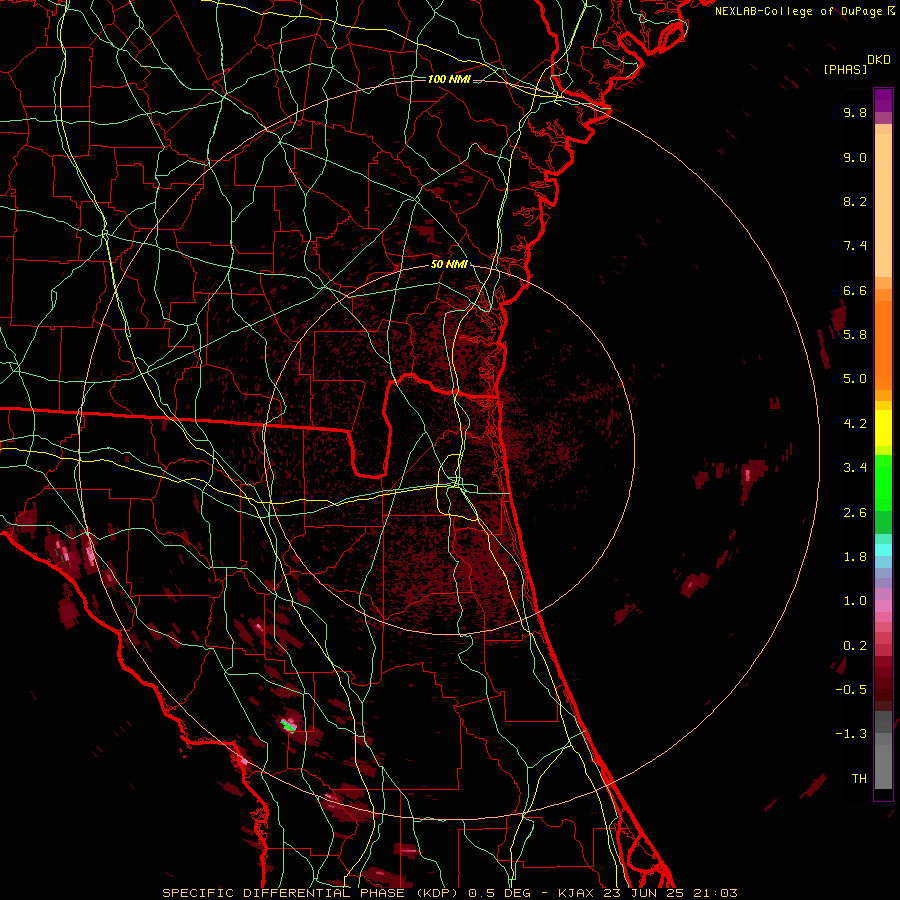Pick the gray bottom segment of color bar

point(883,761)
